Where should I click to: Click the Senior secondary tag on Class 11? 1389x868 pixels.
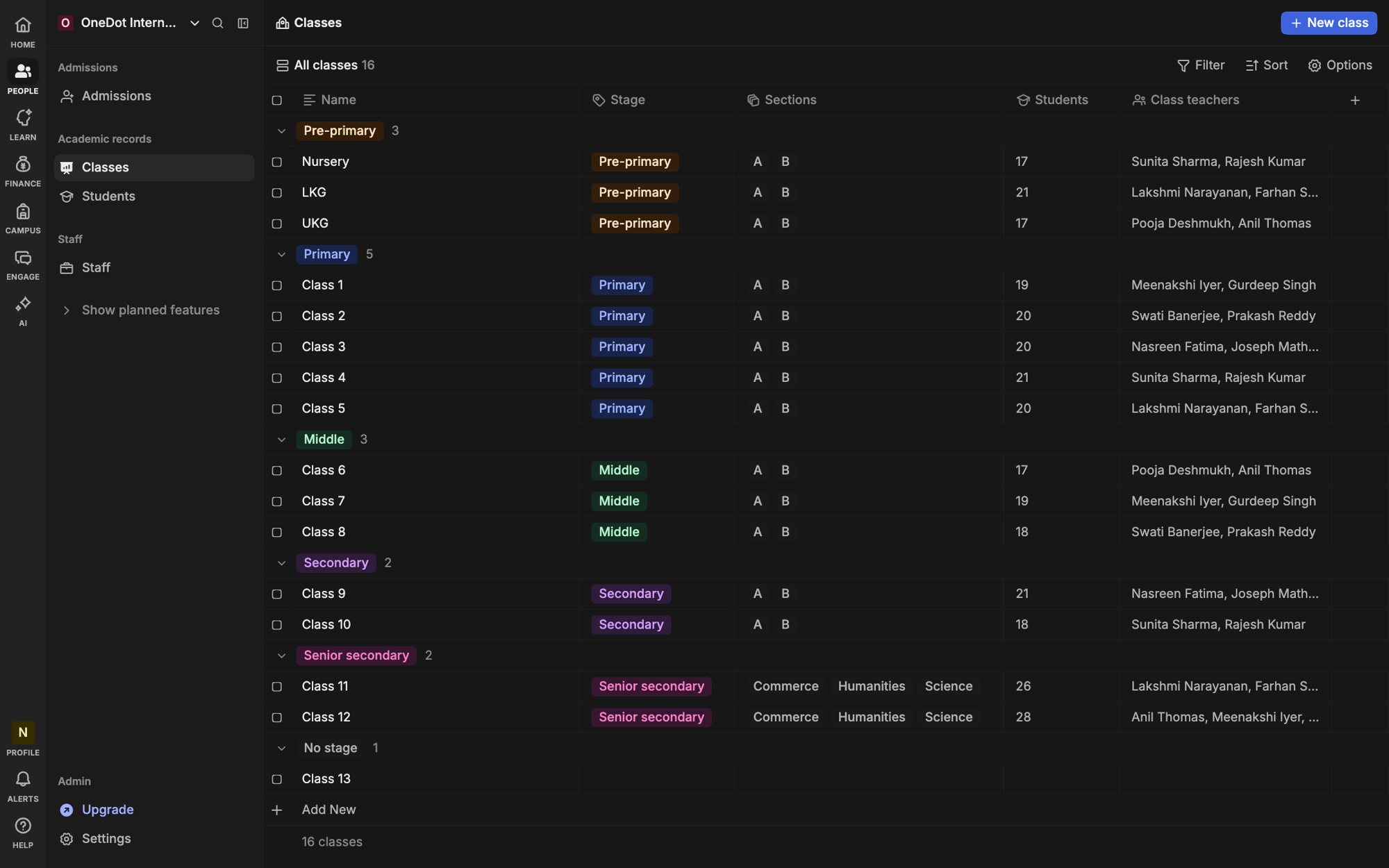click(x=651, y=687)
